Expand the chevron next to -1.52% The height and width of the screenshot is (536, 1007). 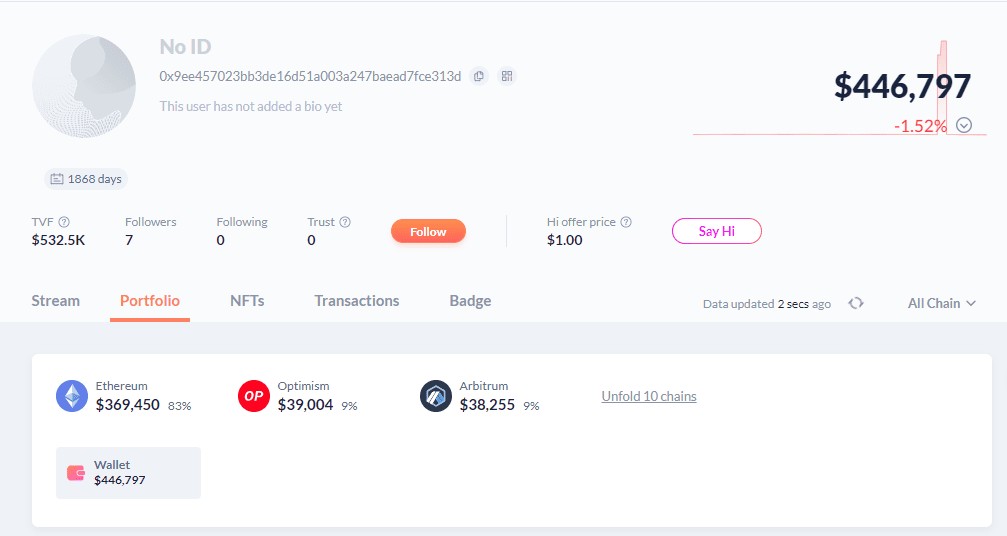pyautogui.click(x=964, y=125)
